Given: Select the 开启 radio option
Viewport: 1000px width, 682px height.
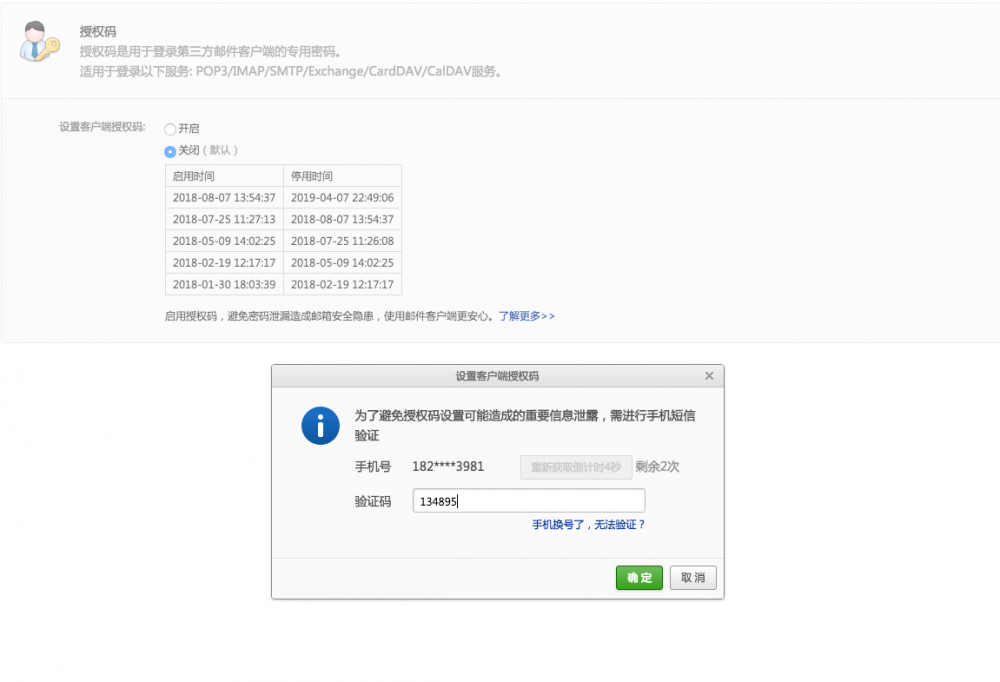Looking at the screenshot, I should 170,128.
